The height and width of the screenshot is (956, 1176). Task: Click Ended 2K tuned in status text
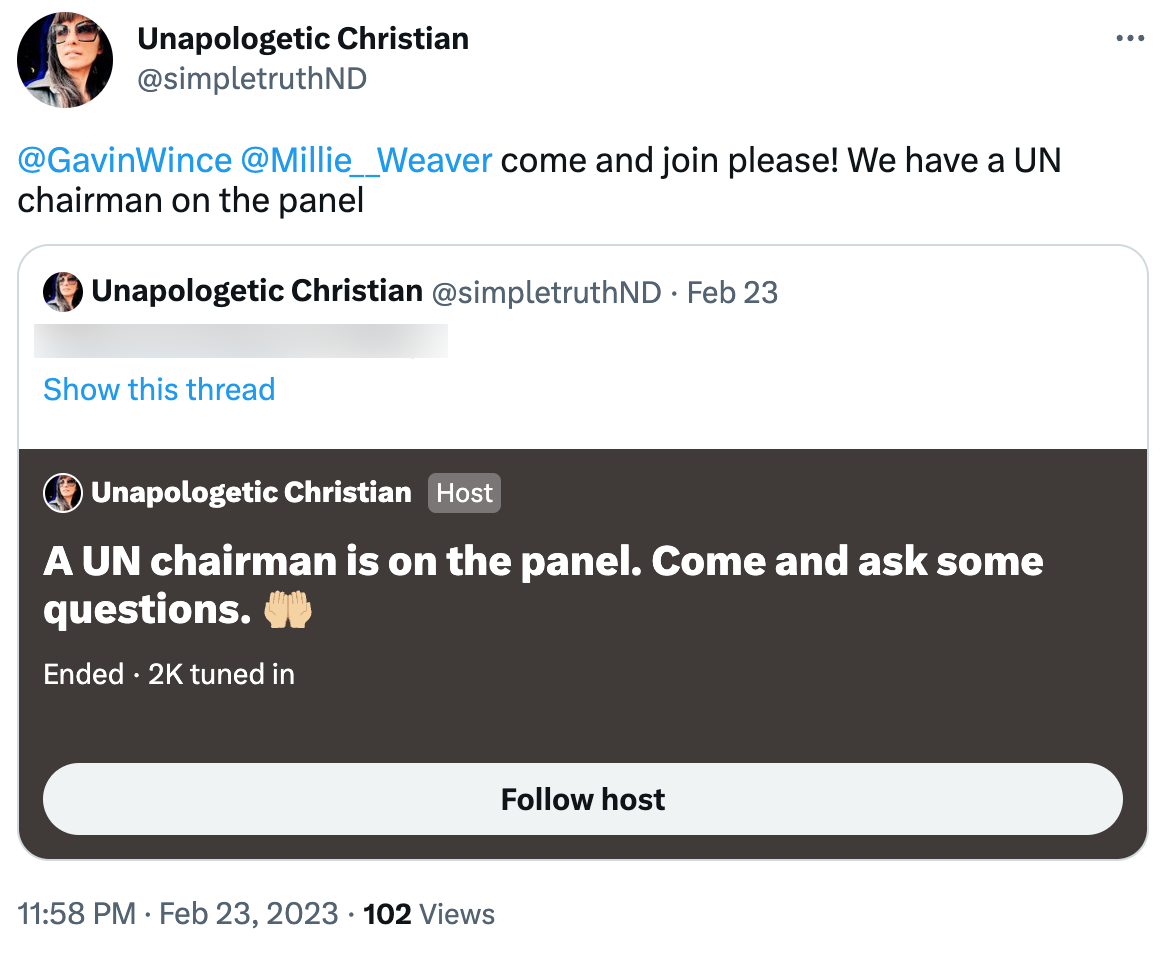169,674
